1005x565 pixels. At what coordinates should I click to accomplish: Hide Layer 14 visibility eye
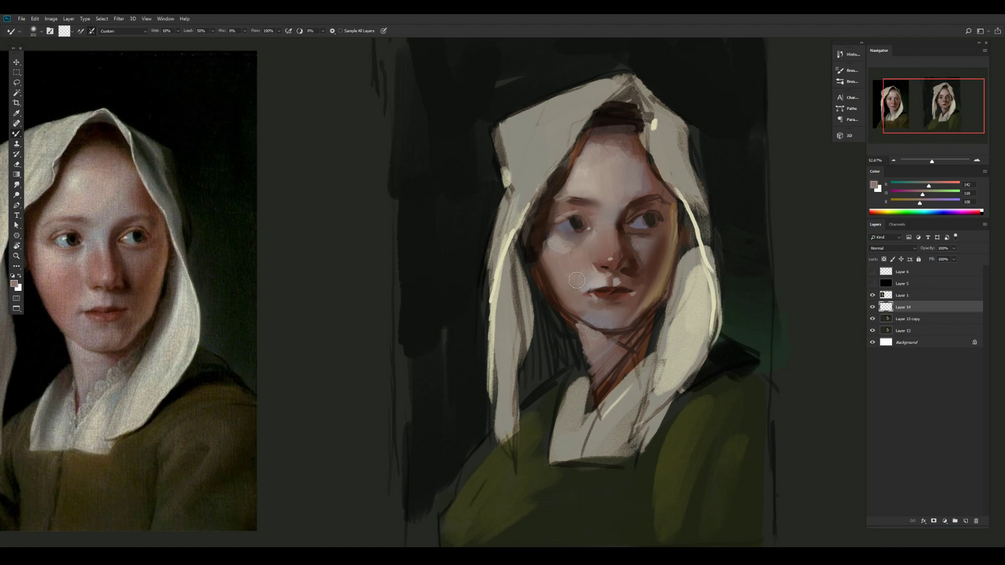pos(872,307)
